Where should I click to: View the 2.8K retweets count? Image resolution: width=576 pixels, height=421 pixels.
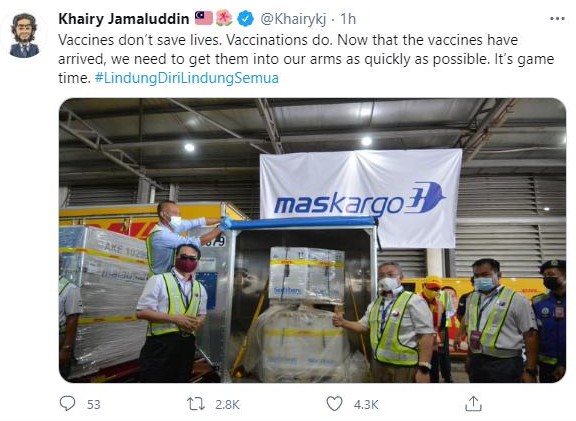(227, 404)
